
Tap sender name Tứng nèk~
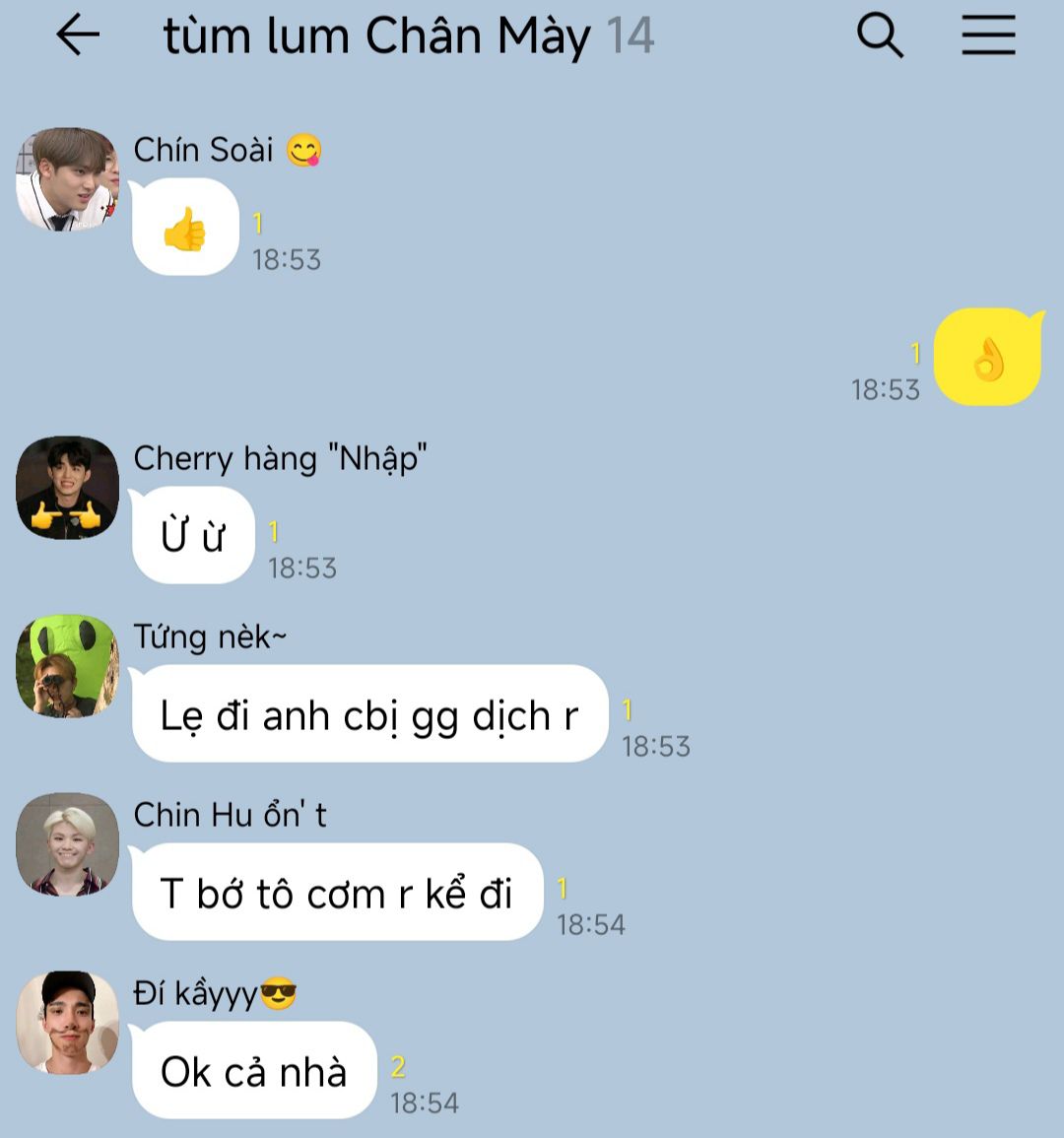pos(210,636)
